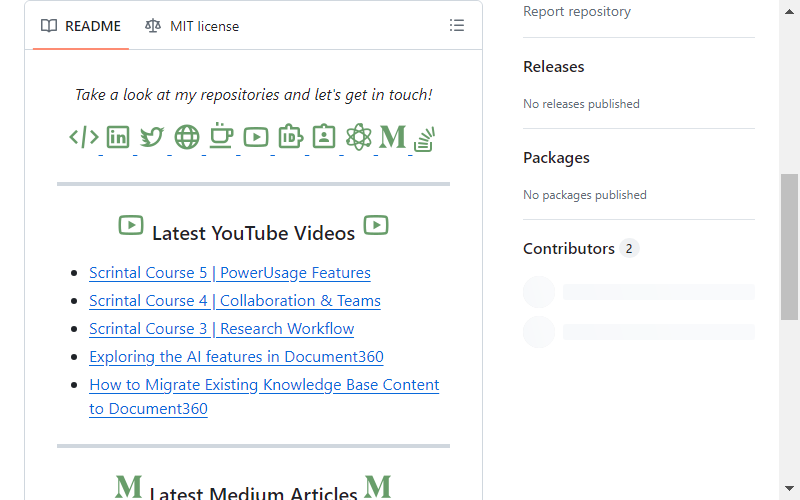Open Exploring the AI features in Document360

[x=236, y=357]
